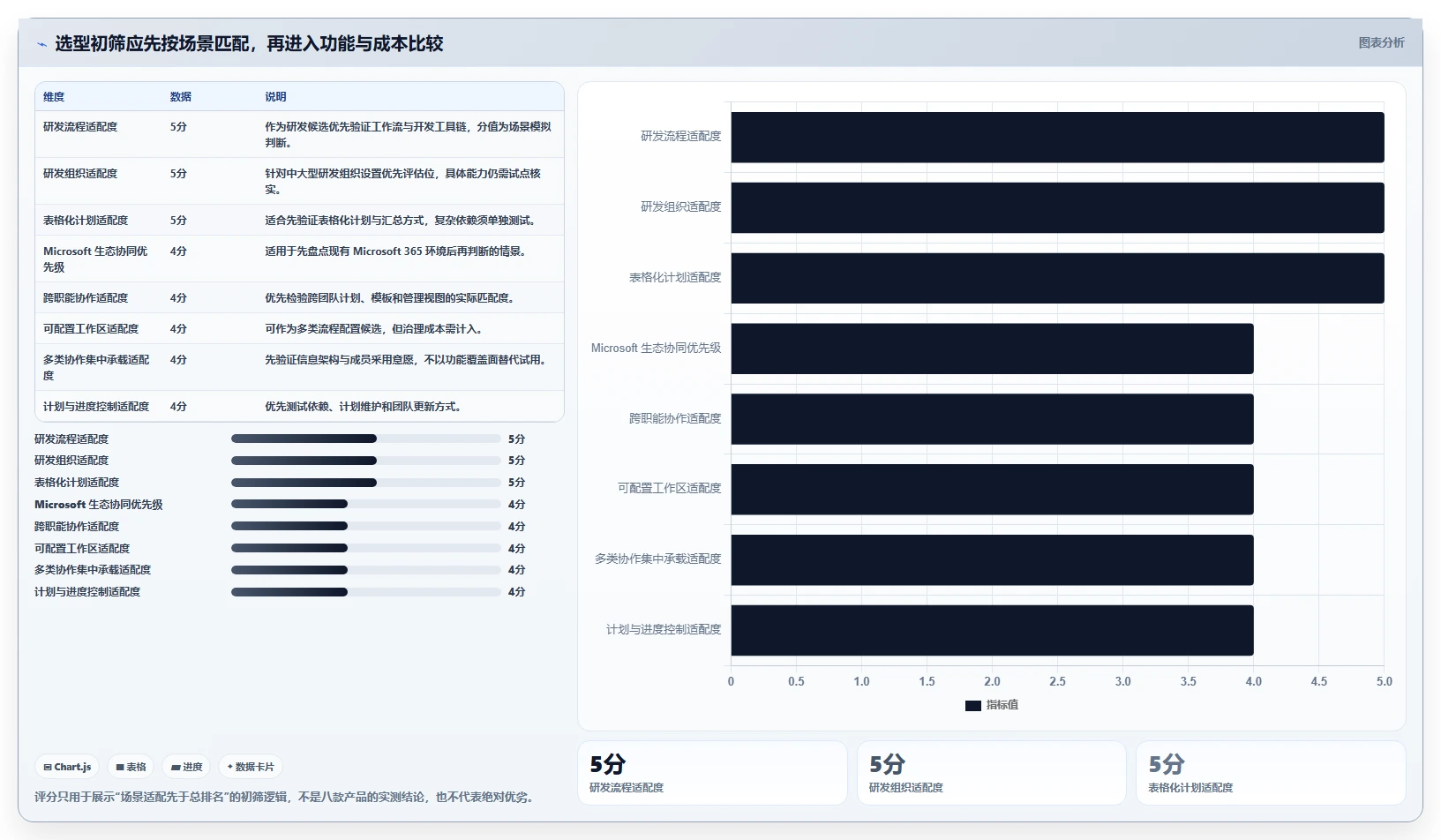Click the 研发流程适配度 progress bar
The width and height of the screenshot is (1441, 840).
(365, 439)
